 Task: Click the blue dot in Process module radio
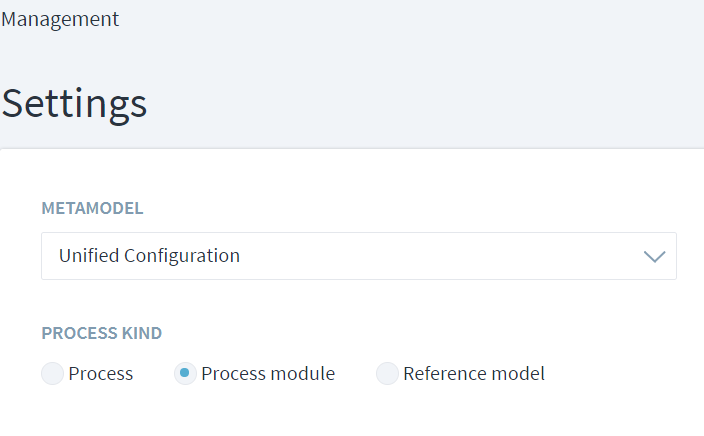click(x=185, y=374)
